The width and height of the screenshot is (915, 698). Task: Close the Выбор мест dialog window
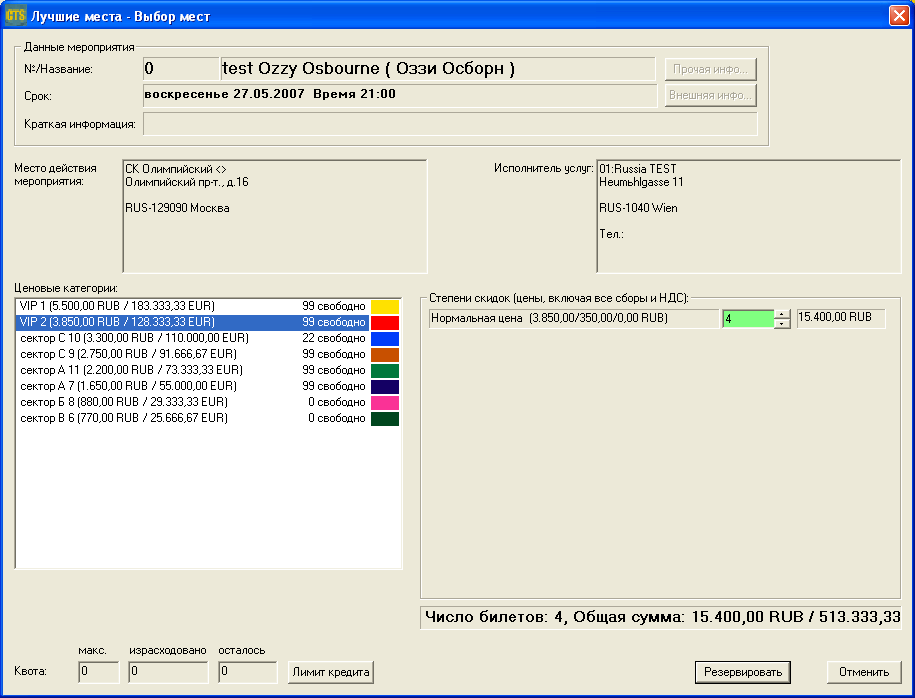click(899, 15)
